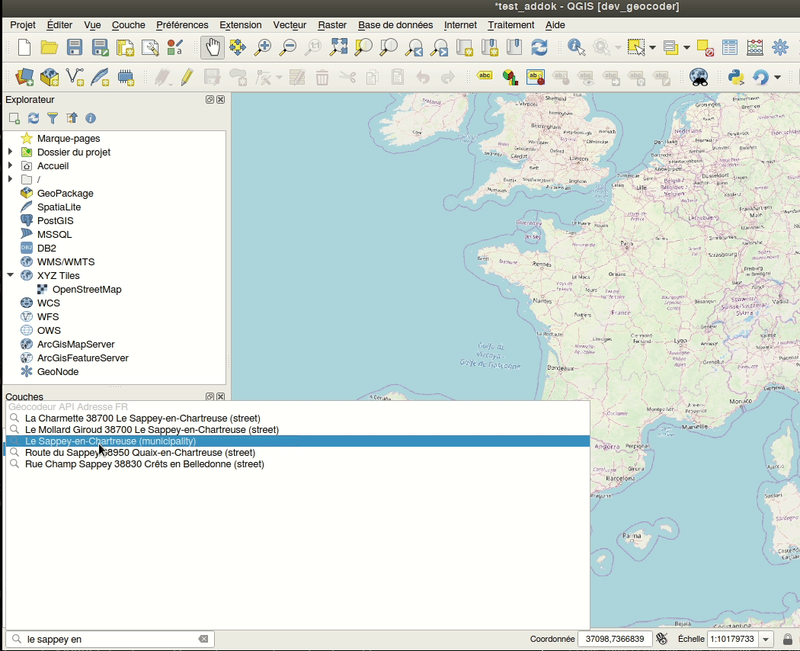The height and width of the screenshot is (651, 800).
Task: Click the locator search field
Action: [110, 639]
